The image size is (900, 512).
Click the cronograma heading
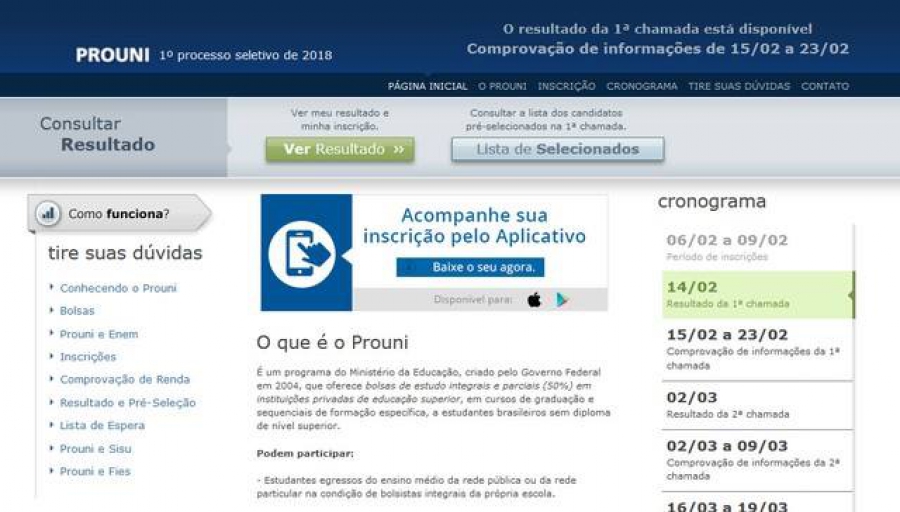pyautogui.click(x=712, y=201)
